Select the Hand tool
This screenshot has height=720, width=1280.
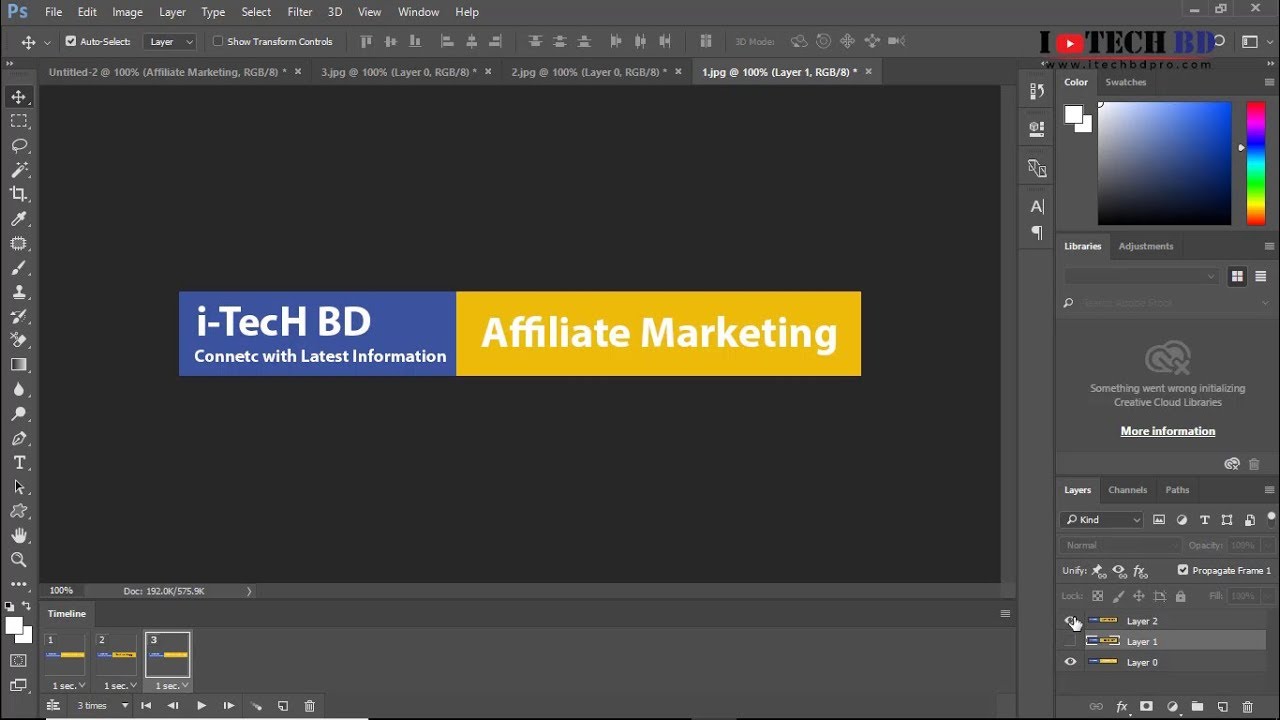(x=19, y=536)
